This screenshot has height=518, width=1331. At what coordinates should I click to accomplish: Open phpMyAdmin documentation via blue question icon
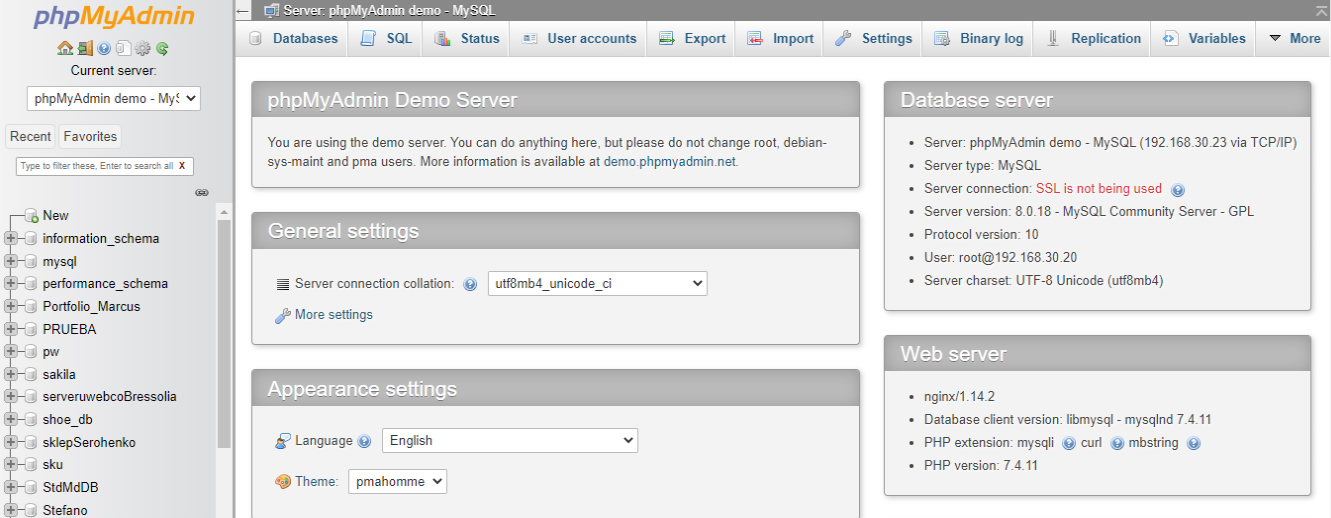[104, 48]
